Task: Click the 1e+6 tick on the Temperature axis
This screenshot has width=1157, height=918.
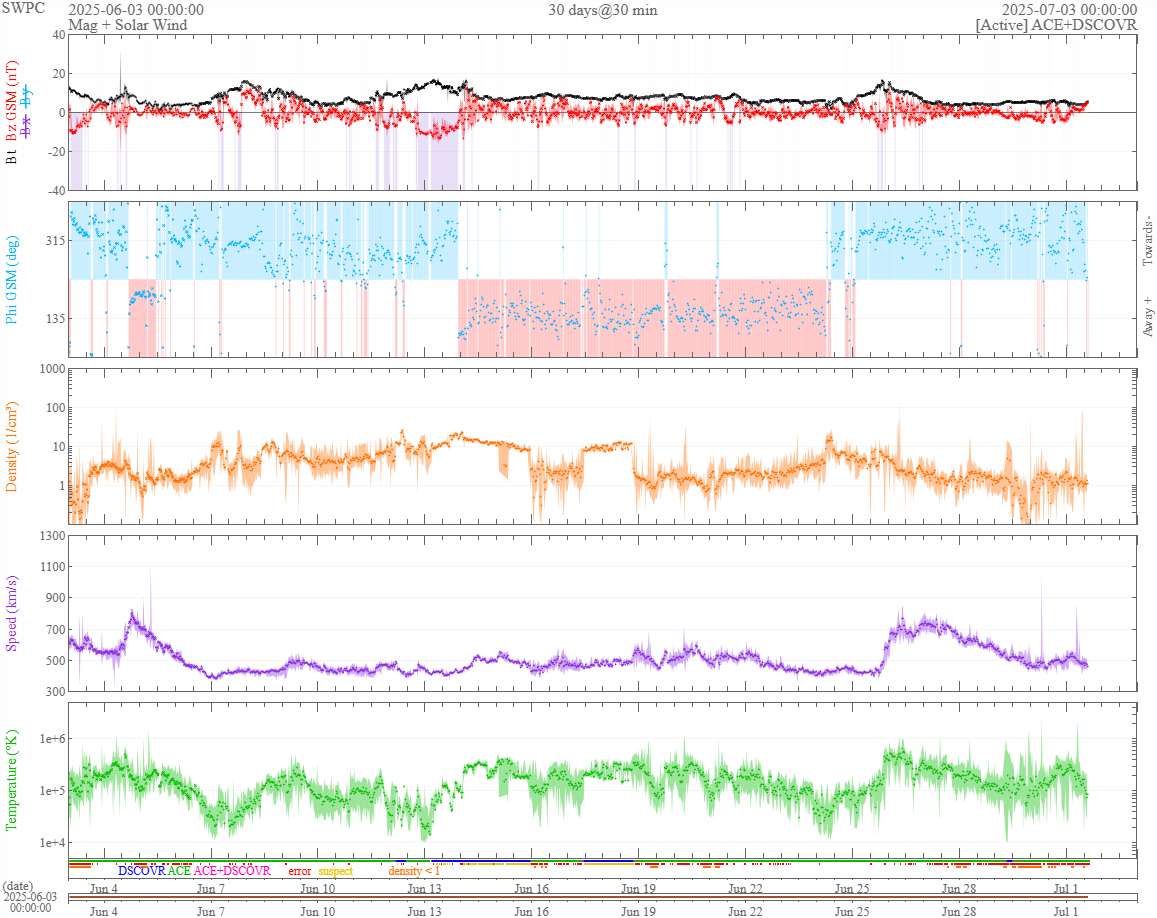Action: click(52, 739)
